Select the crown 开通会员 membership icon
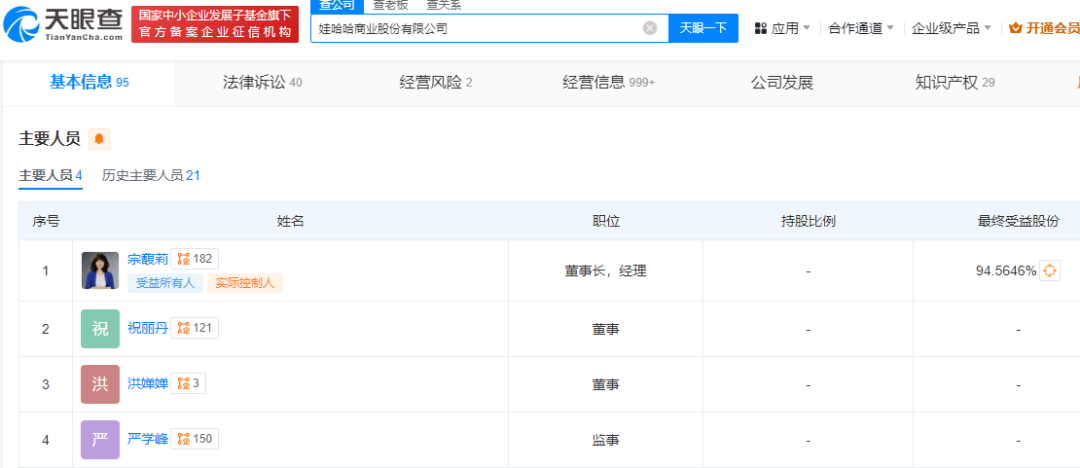The height and width of the screenshot is (468, 1080). (1016, 28)
